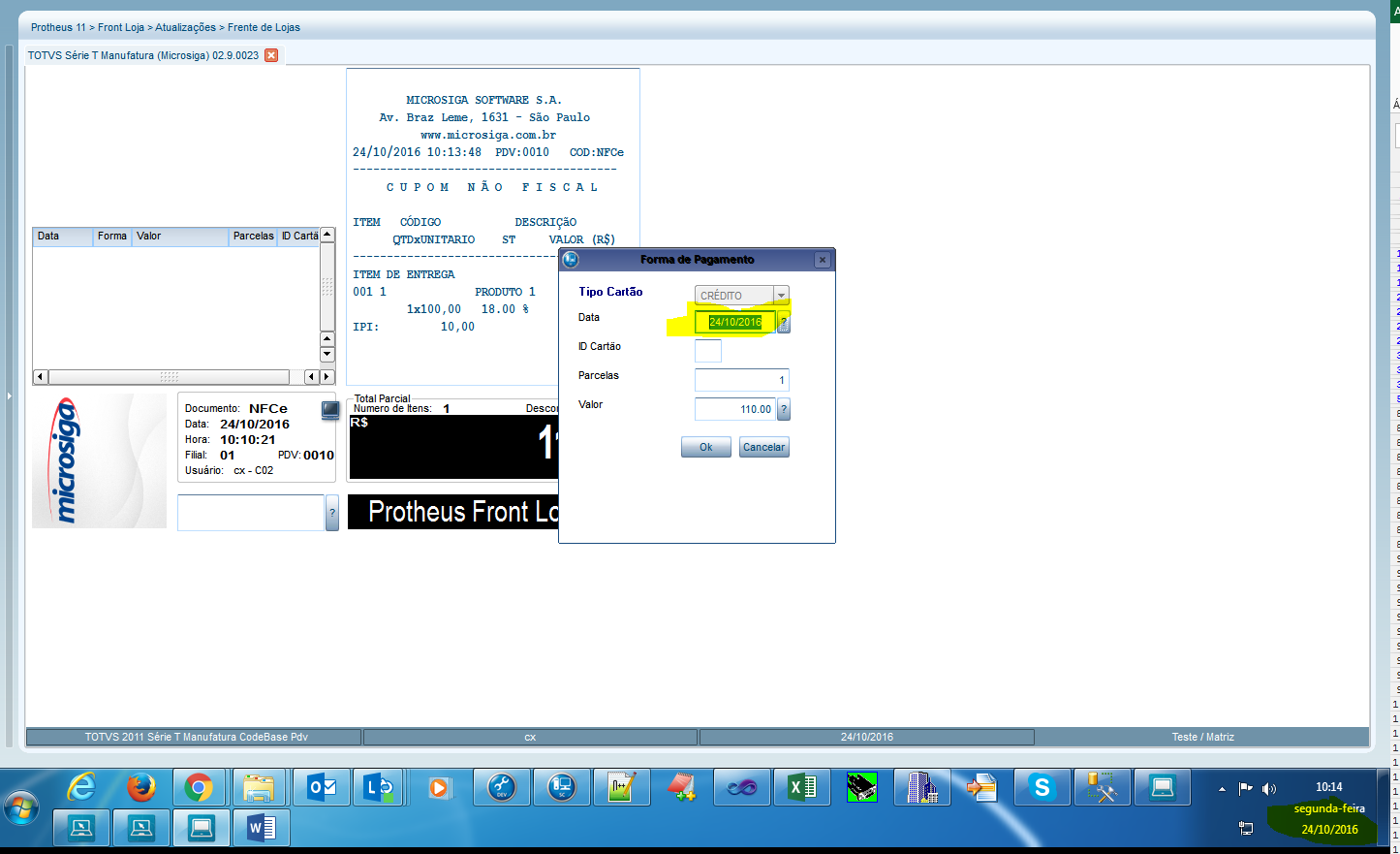Click the Data column header in payments grid
This screenshot has width=1400, height=854.
(63, 237)
